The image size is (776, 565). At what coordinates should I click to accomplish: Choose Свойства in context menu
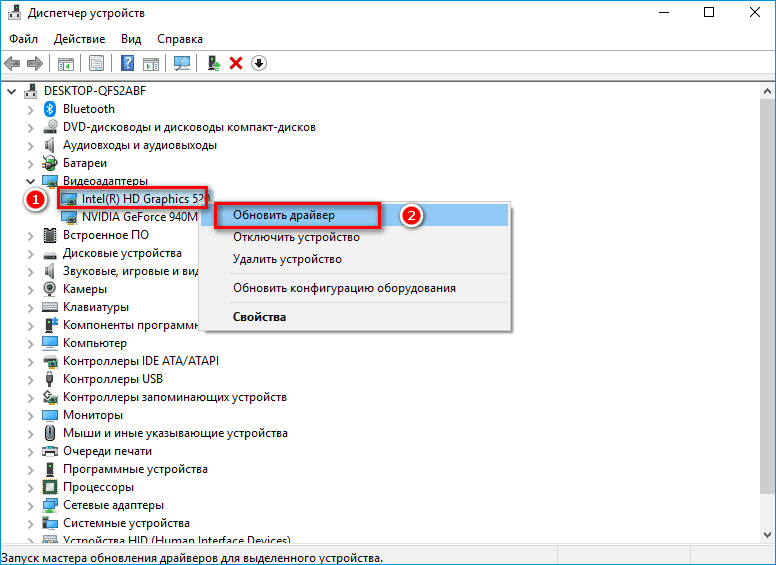pyautogui.click(x=259, y=317)
